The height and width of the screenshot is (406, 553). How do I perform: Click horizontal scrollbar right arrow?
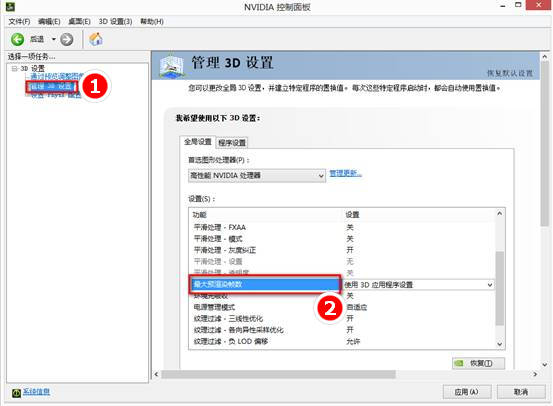(535, 374)
